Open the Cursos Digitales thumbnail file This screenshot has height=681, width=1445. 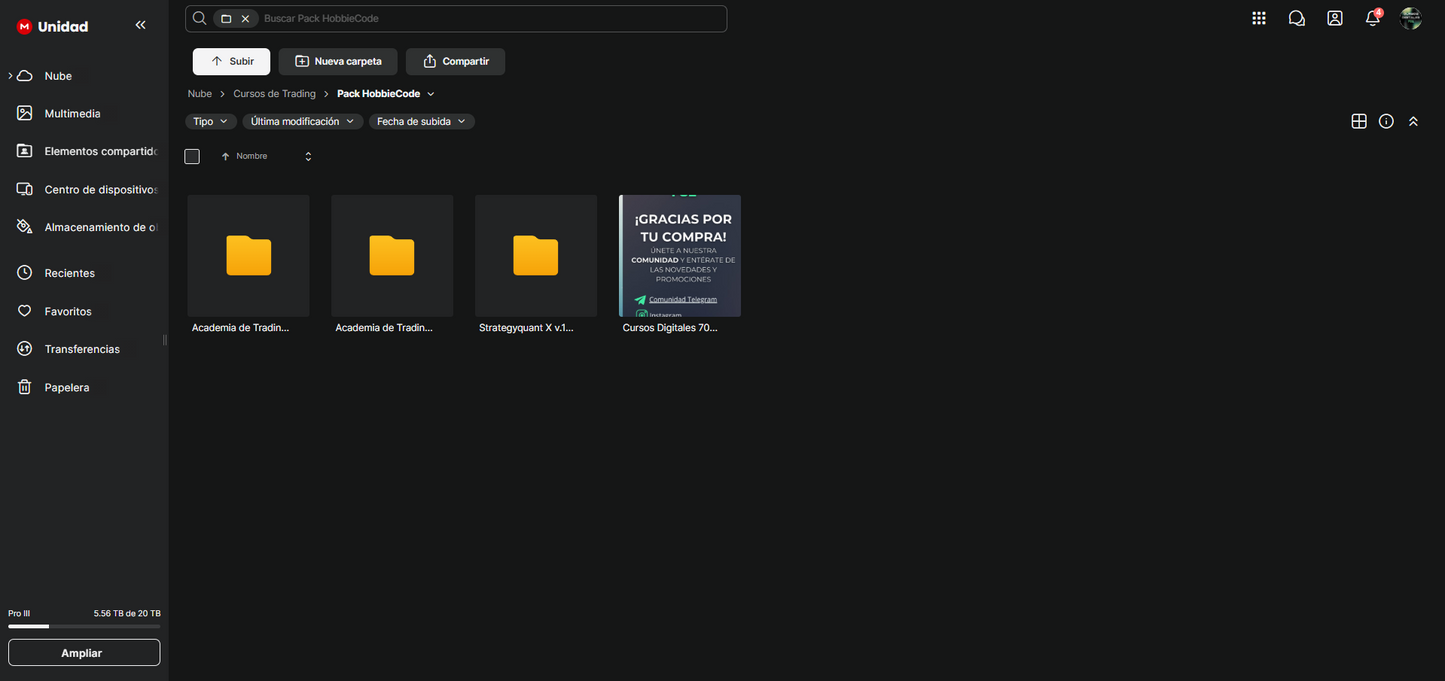click(x=680, y=256)
